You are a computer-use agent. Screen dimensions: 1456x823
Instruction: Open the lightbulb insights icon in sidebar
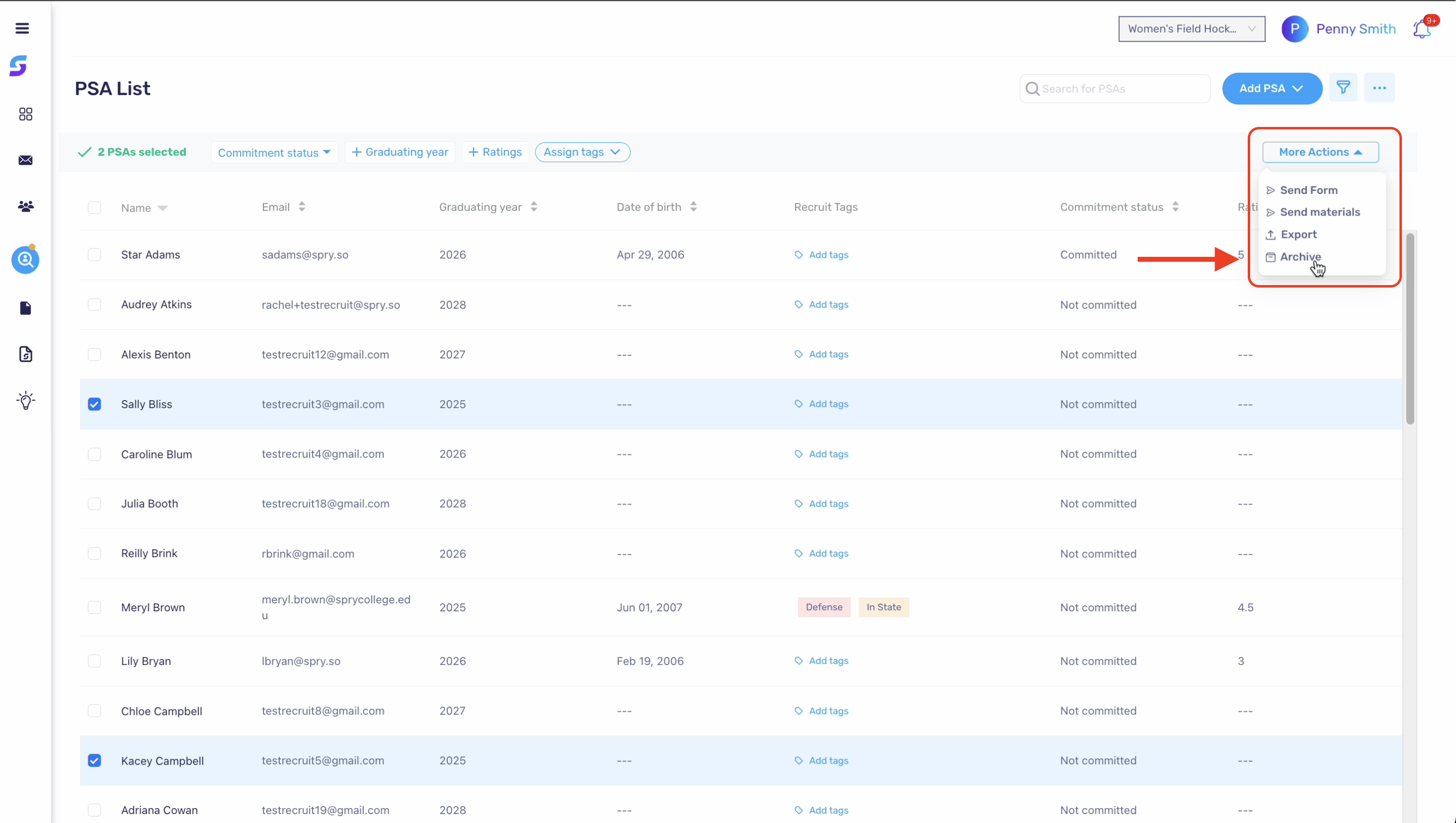25,400
